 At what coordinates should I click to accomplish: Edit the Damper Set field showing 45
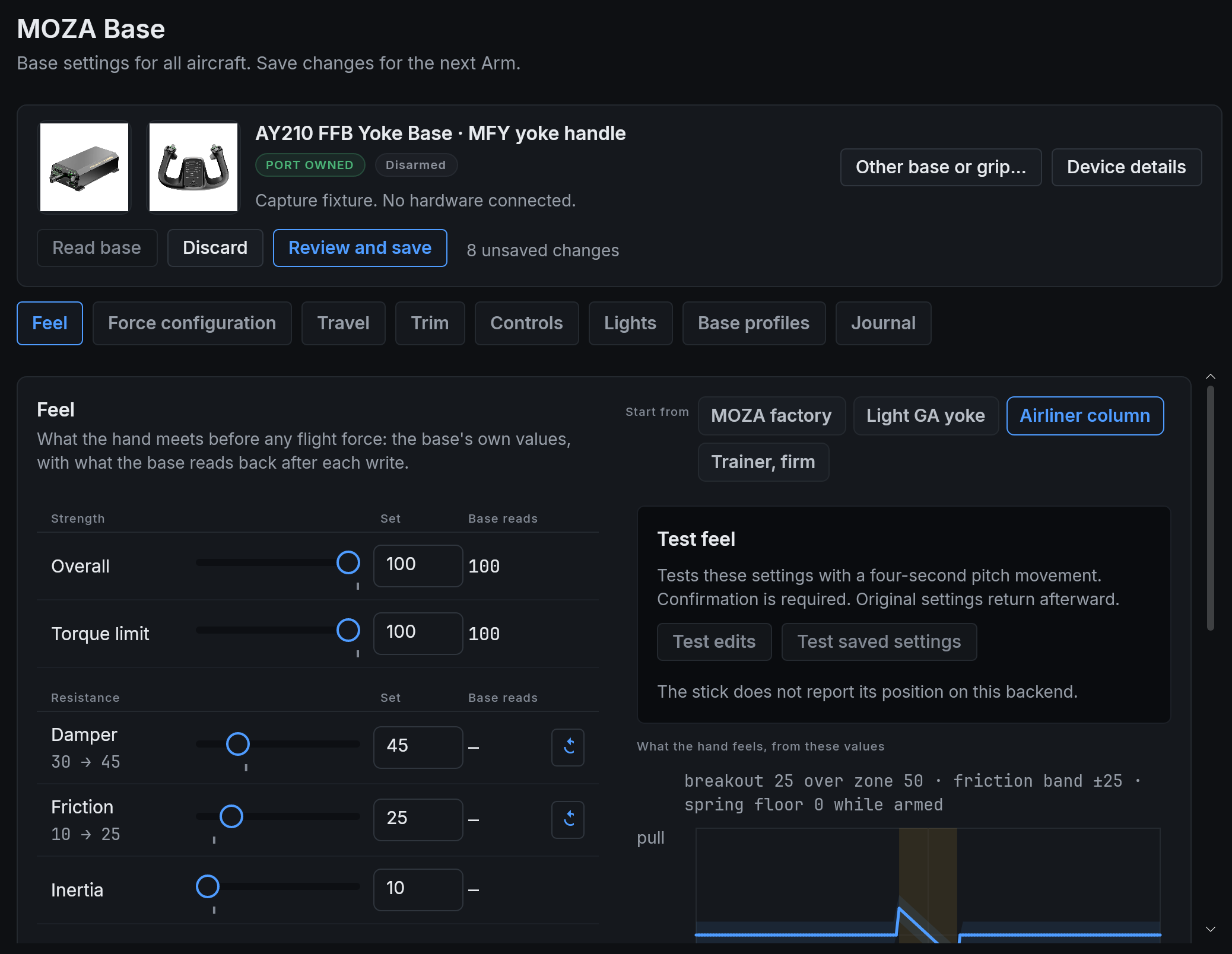tap(418, 748)
